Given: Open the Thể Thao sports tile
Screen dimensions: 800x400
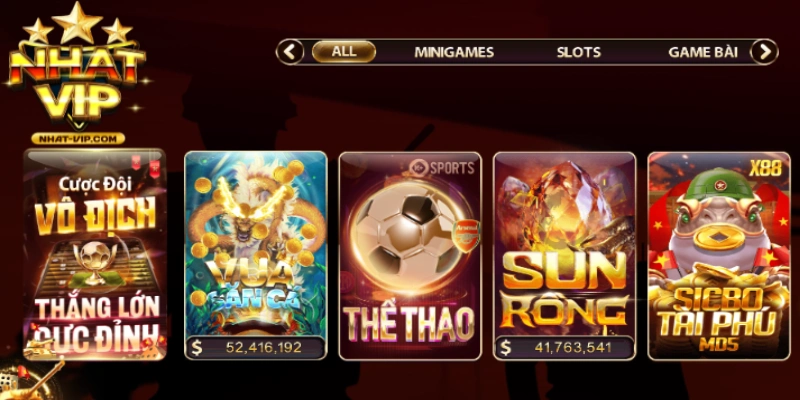Looking at the screenshot, I should coord(410,256).
